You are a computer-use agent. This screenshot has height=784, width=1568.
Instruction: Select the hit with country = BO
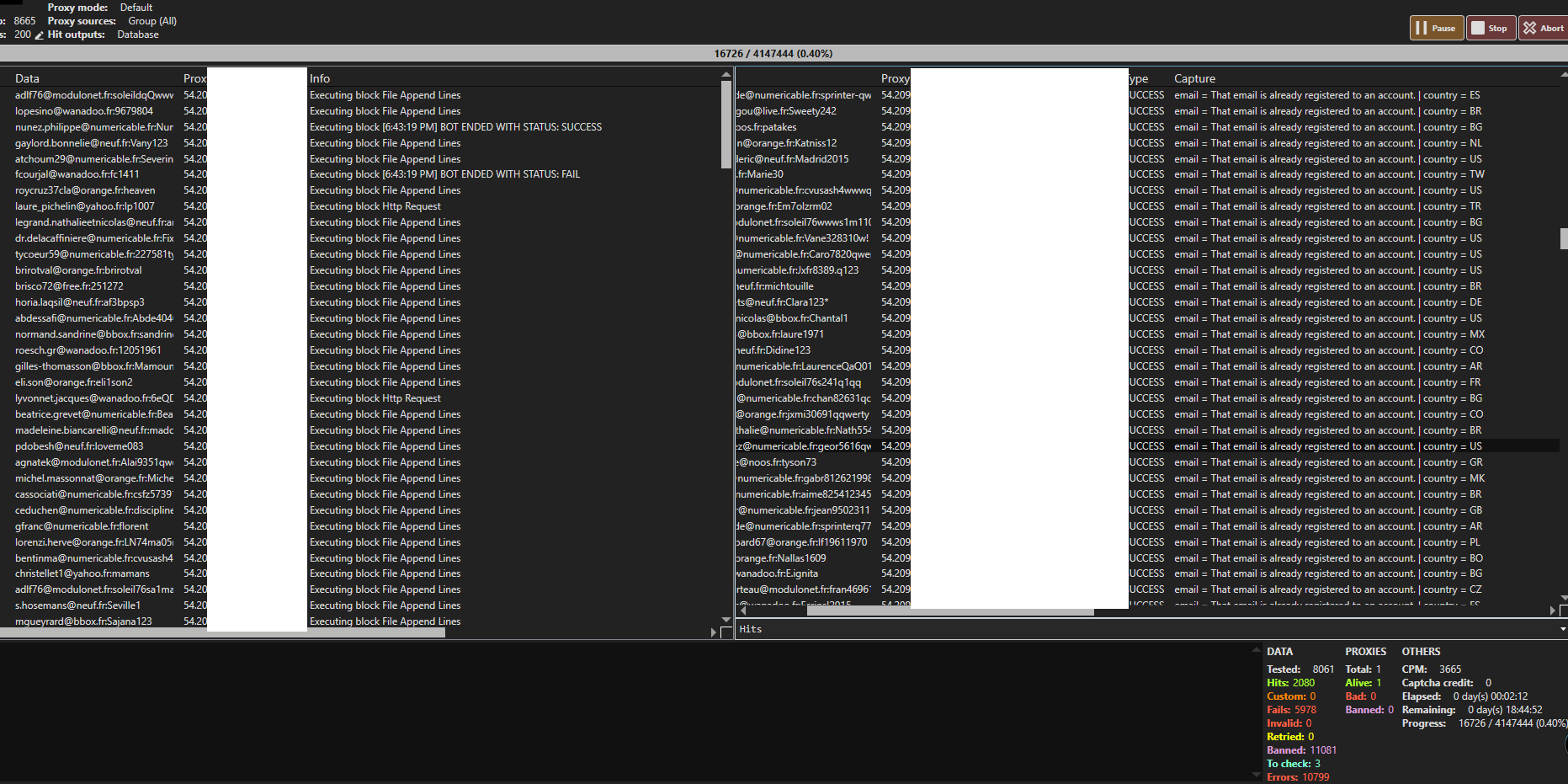point(1148,558)
